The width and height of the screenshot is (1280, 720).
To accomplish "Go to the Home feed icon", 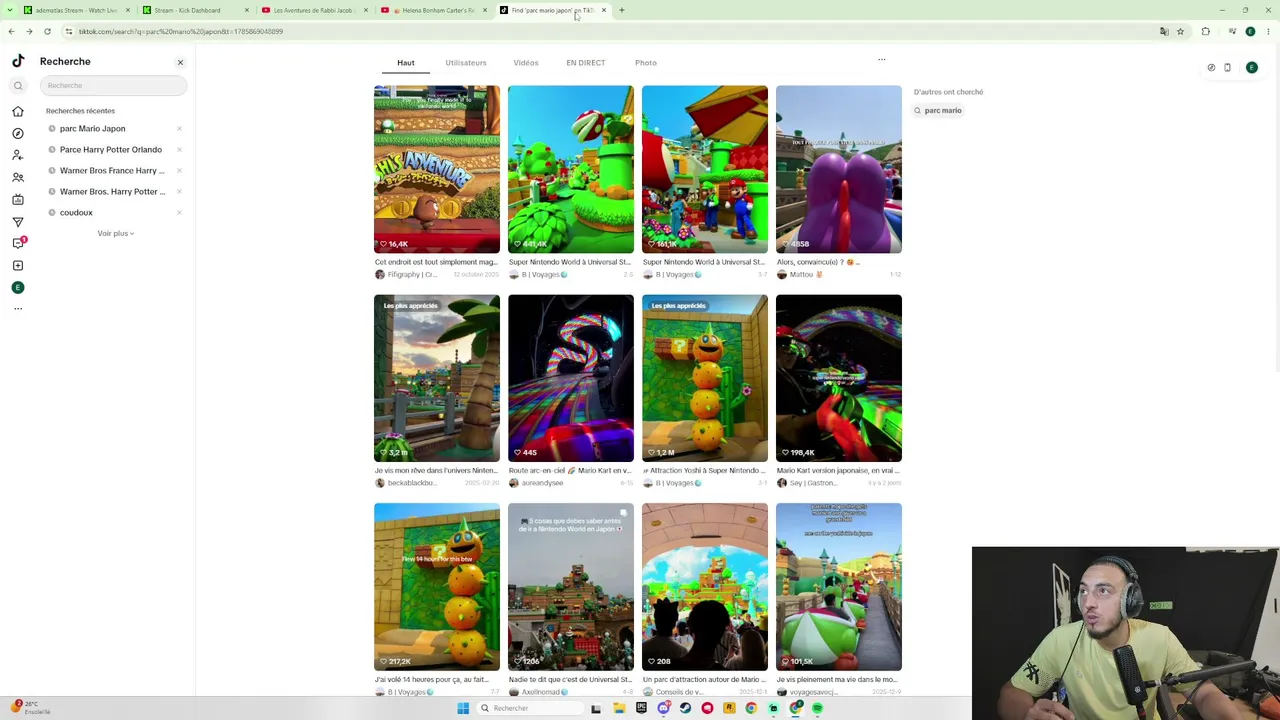I will pos(18,111).
